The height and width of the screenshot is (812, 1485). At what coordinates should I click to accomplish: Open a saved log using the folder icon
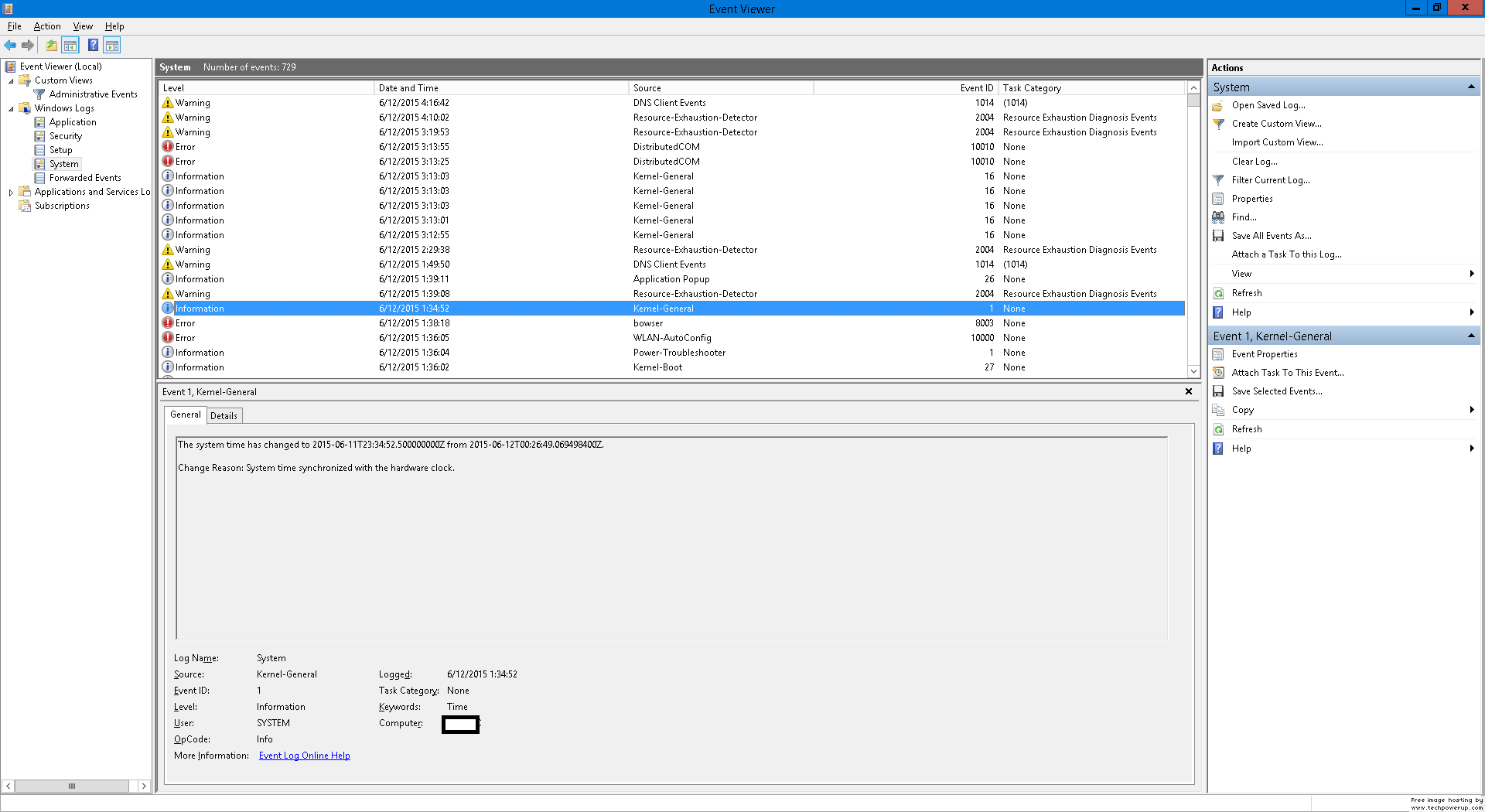coord(1218,105)
